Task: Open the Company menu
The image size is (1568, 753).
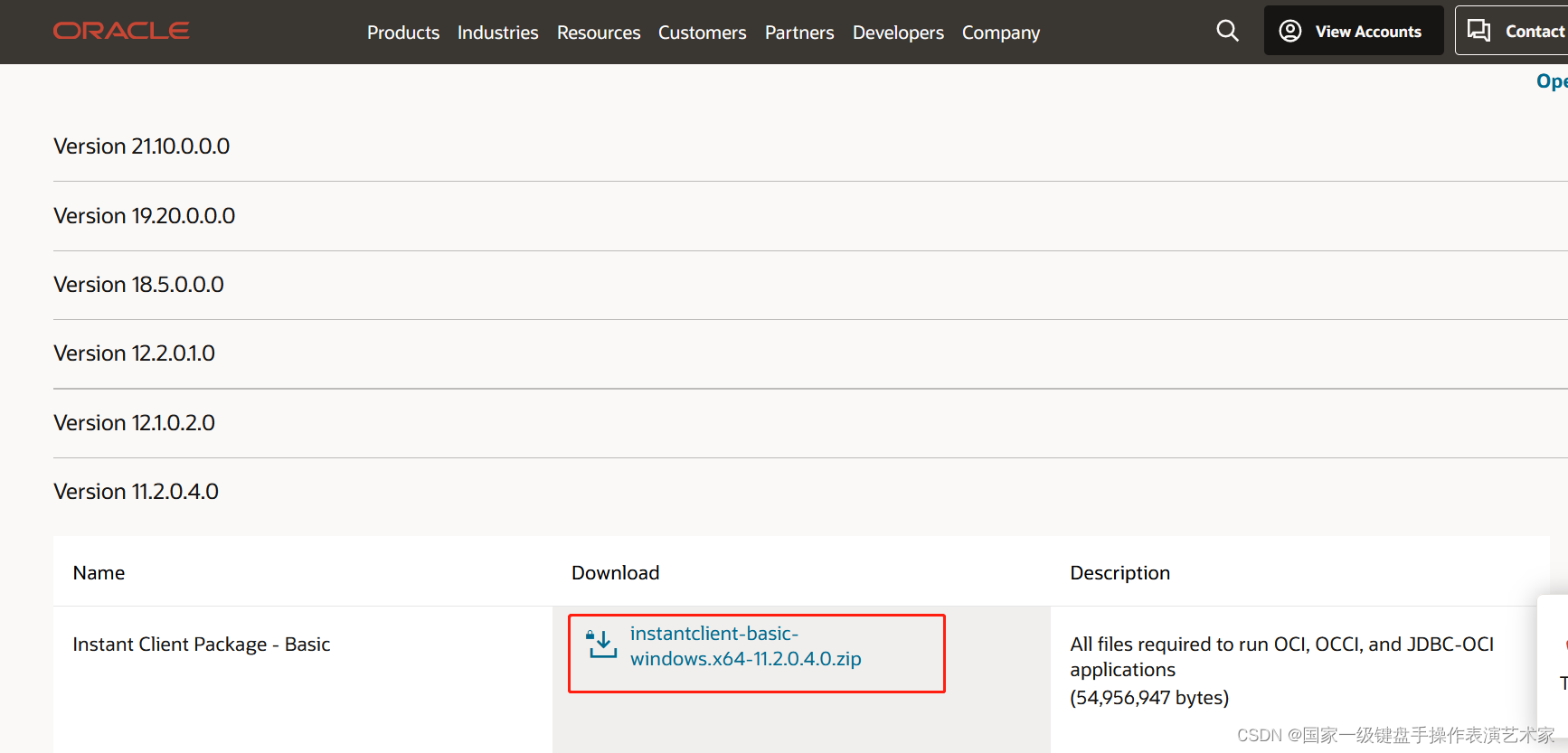Action: (x=1001, y=33)
